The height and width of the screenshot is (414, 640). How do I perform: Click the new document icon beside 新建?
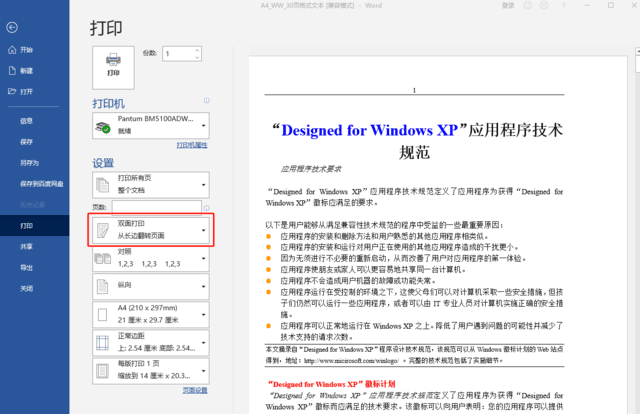click(12, 71)
